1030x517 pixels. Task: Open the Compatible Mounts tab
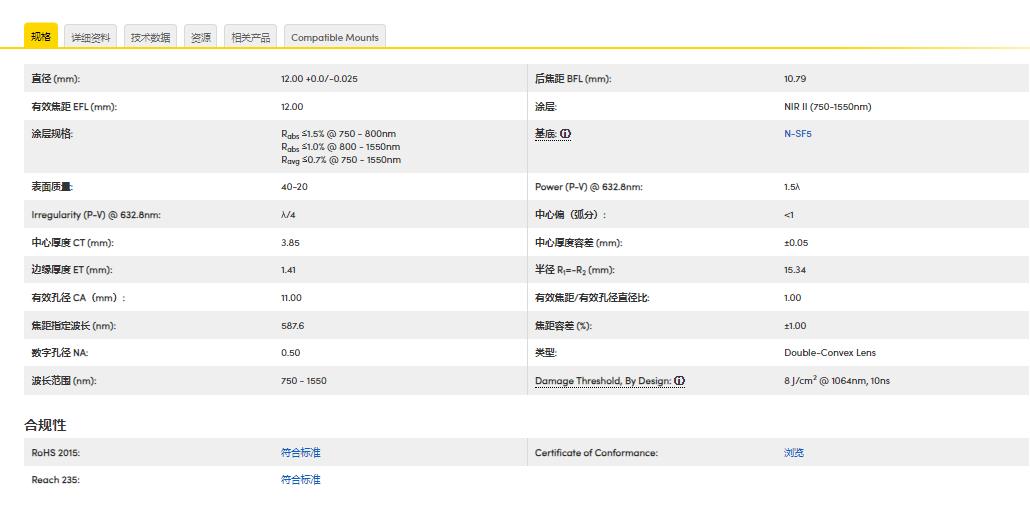pyautogui.click(x=335, y=37)
